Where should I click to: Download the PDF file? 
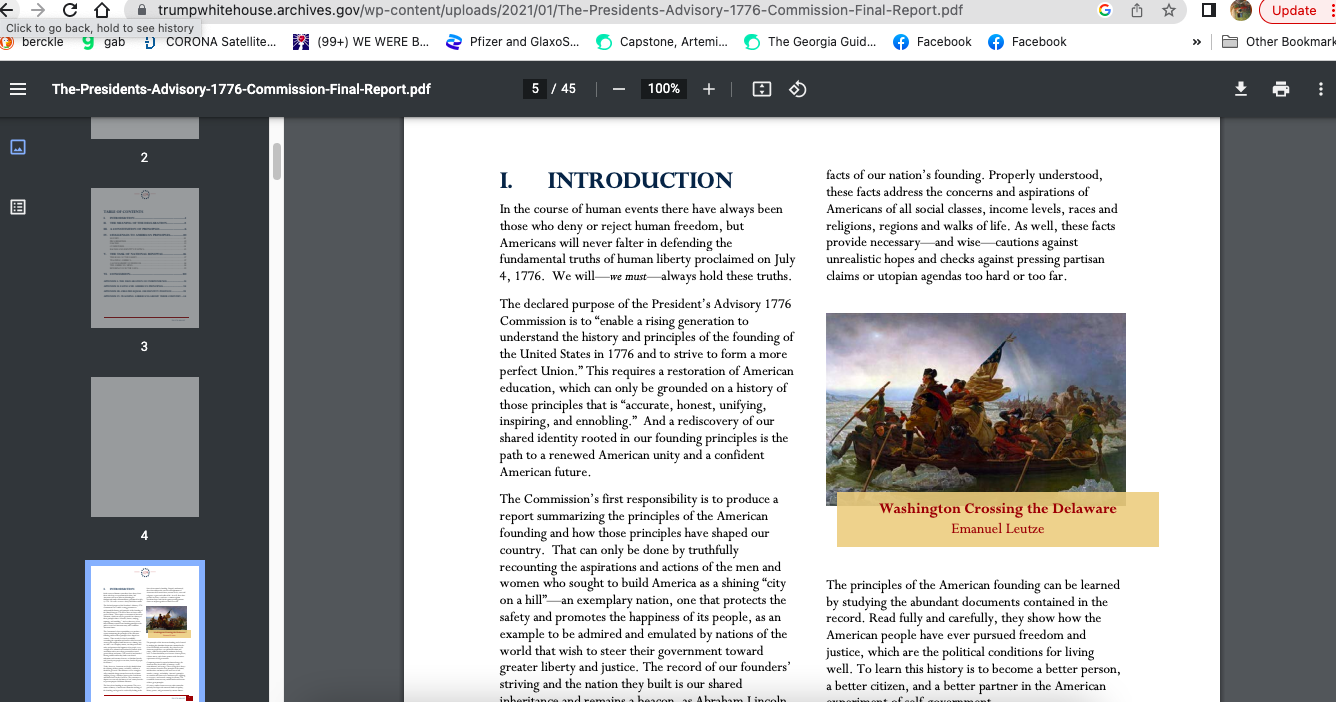(1241, 89)
